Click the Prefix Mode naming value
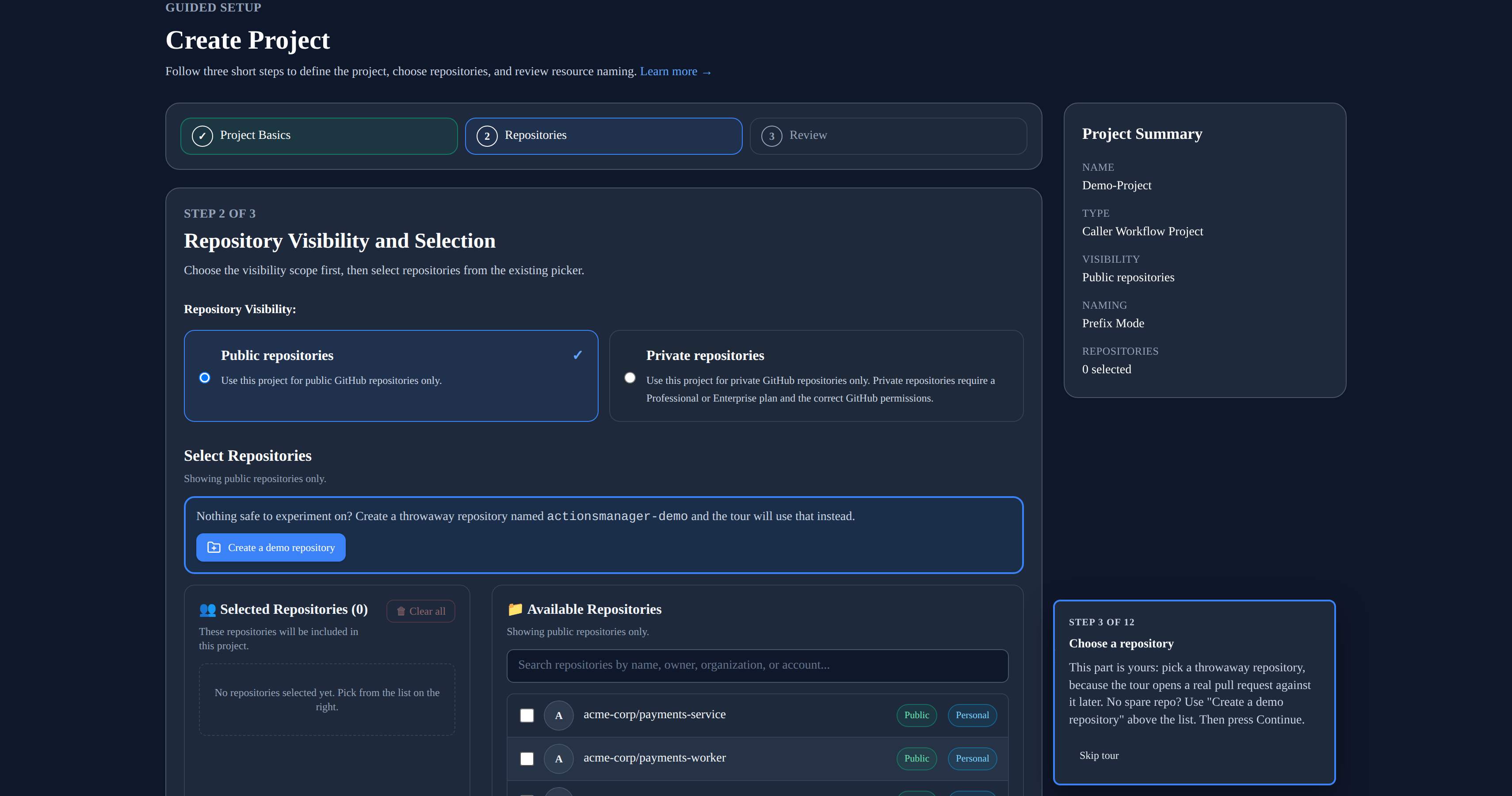This screenshot has height=796, width=1512. (x=1113, y=323)
